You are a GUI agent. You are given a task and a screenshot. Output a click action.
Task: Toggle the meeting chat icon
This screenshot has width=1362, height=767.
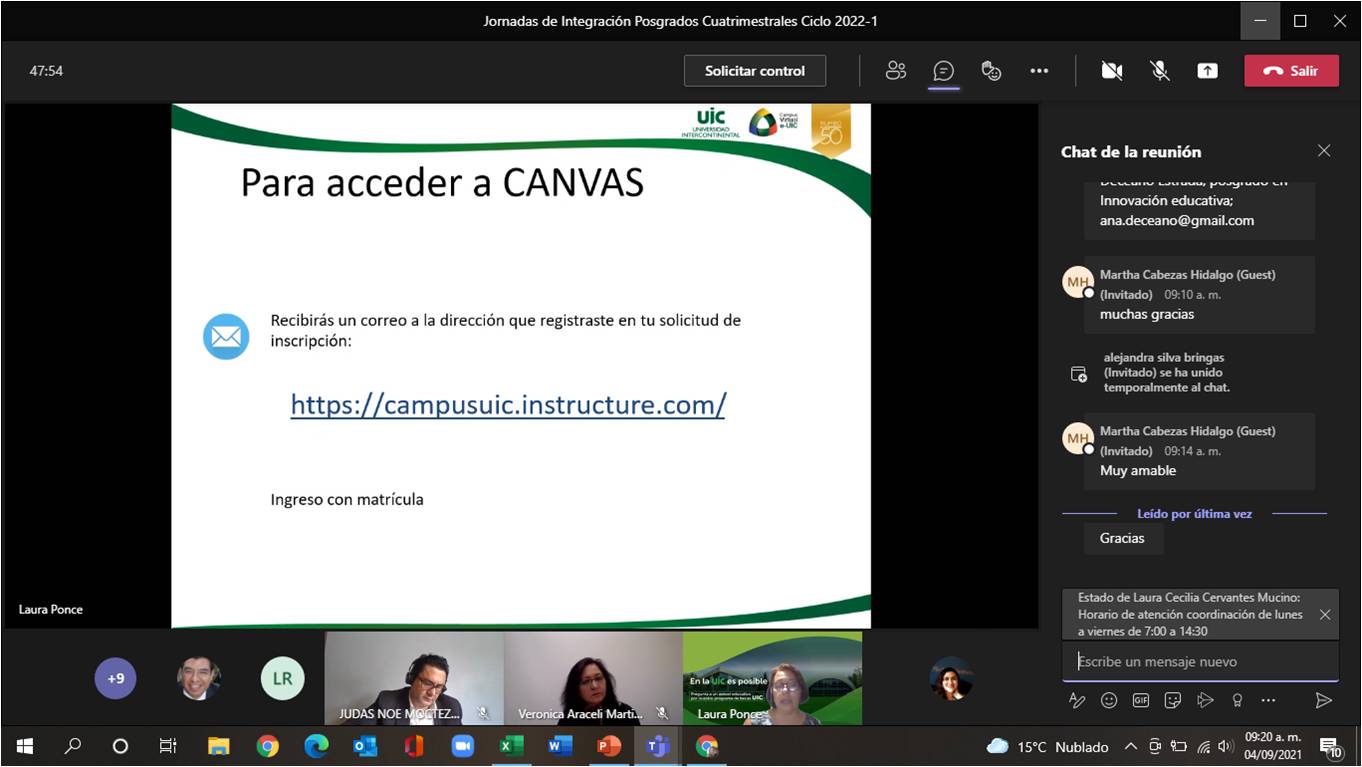pos(943,71)
